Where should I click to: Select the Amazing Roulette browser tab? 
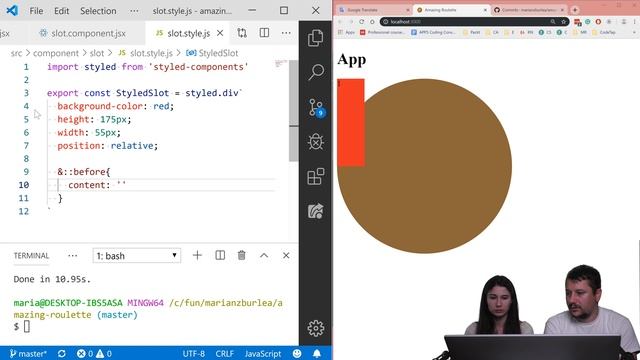tap(451, 10)
